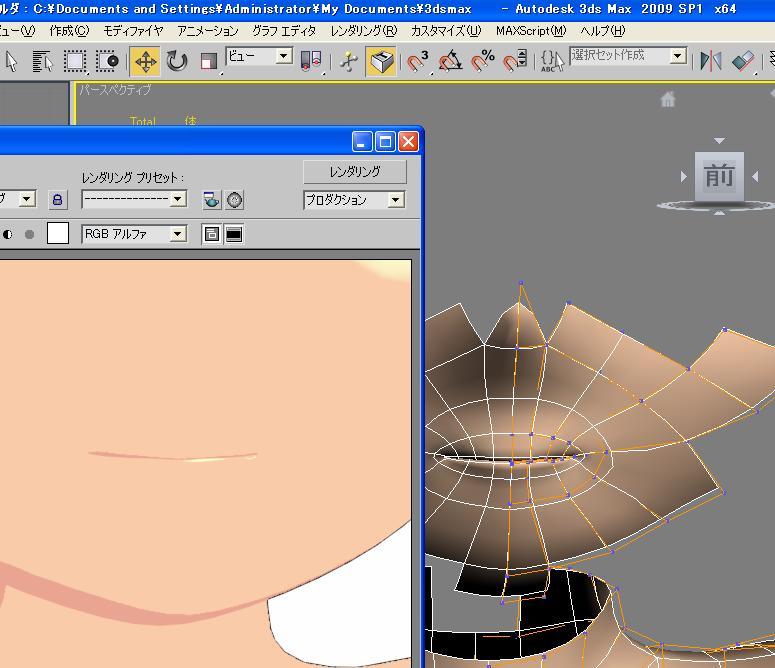775x668 pixels.
Task: Click the レンダリング render button
Action: pyautogui.click(x=355, y=172)
